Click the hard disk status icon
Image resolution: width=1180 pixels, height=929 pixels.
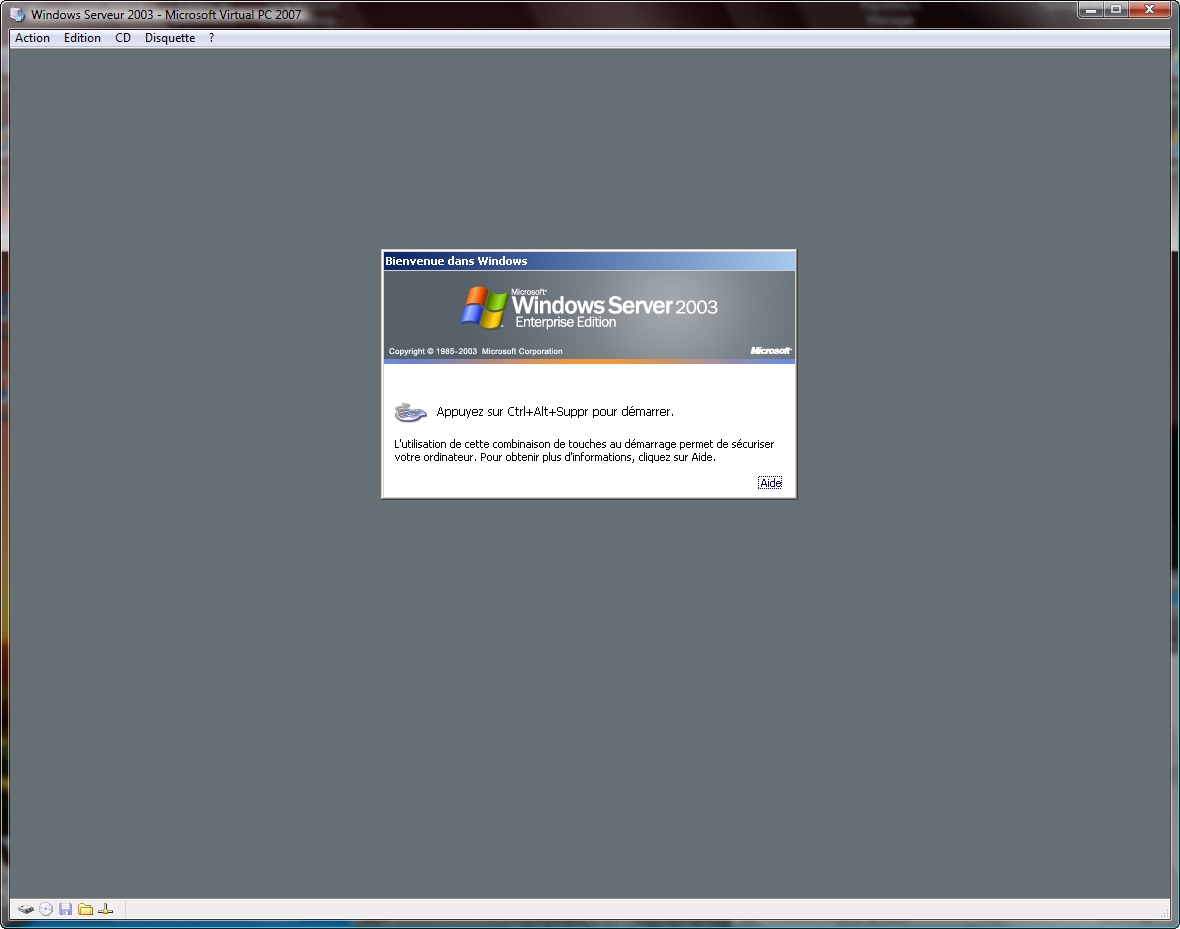click(26, 909)
